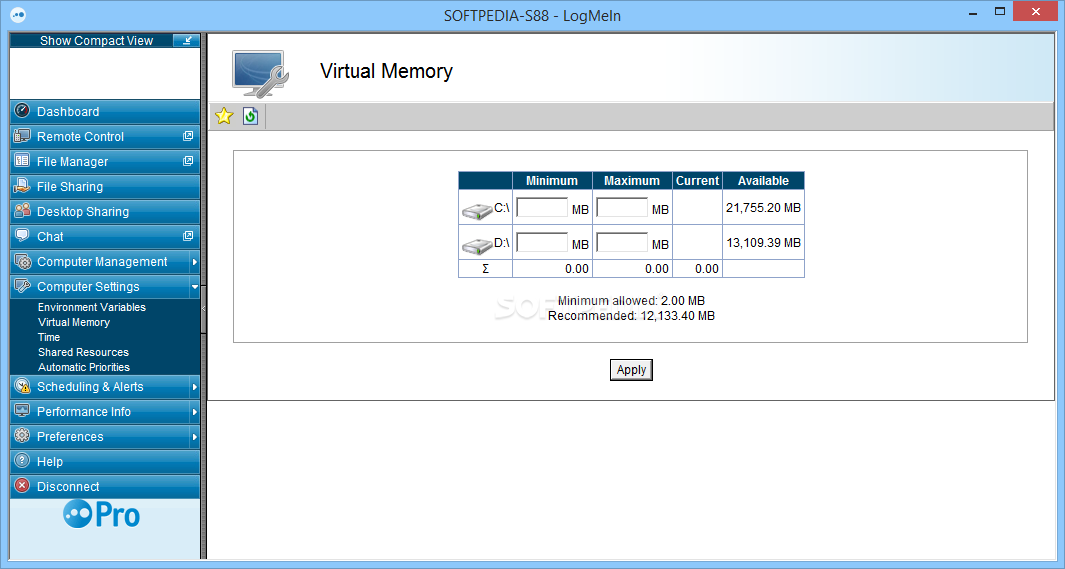Click the Available column header
This screenshot has width=1065, height=569.
[x=763, y=181]
